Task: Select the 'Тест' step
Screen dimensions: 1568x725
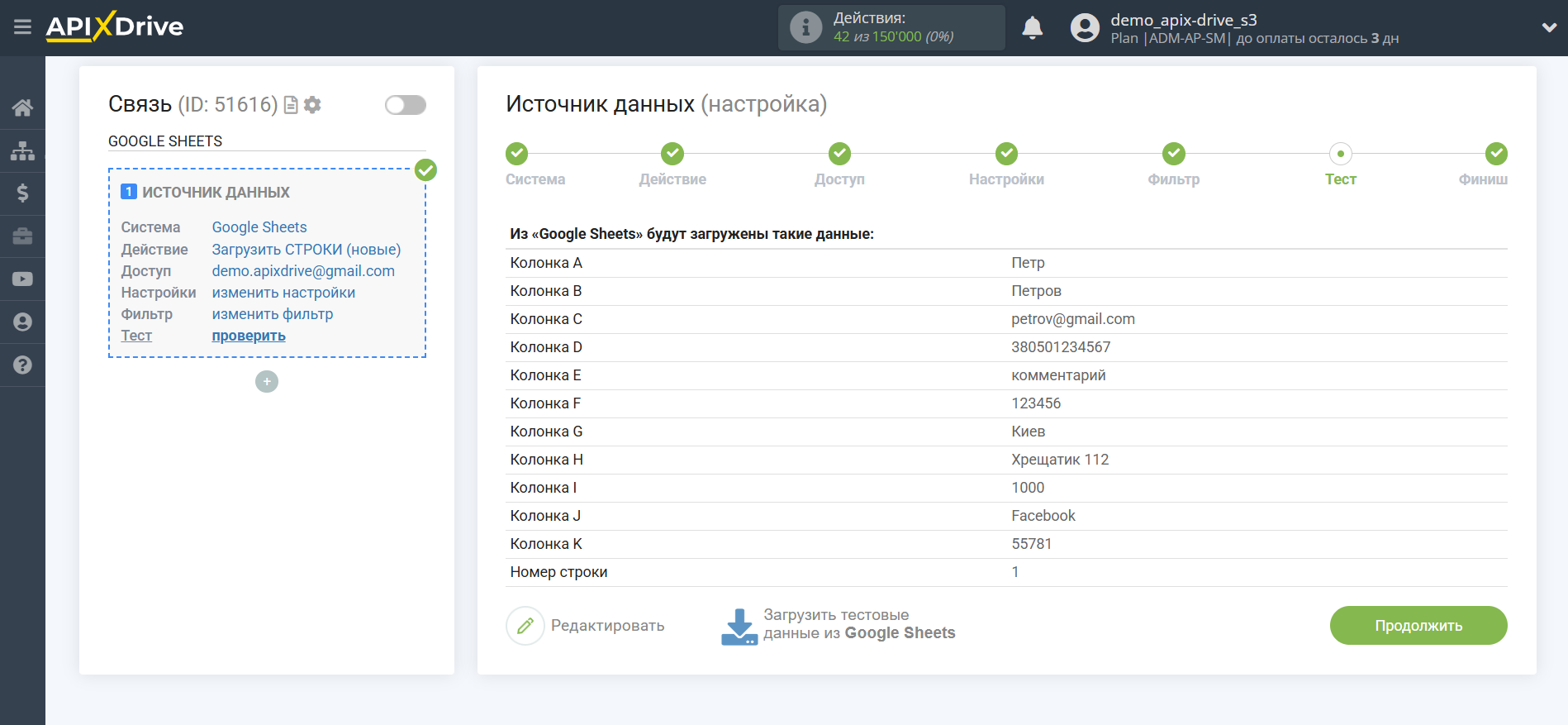Action: [x=1341, y=179]
